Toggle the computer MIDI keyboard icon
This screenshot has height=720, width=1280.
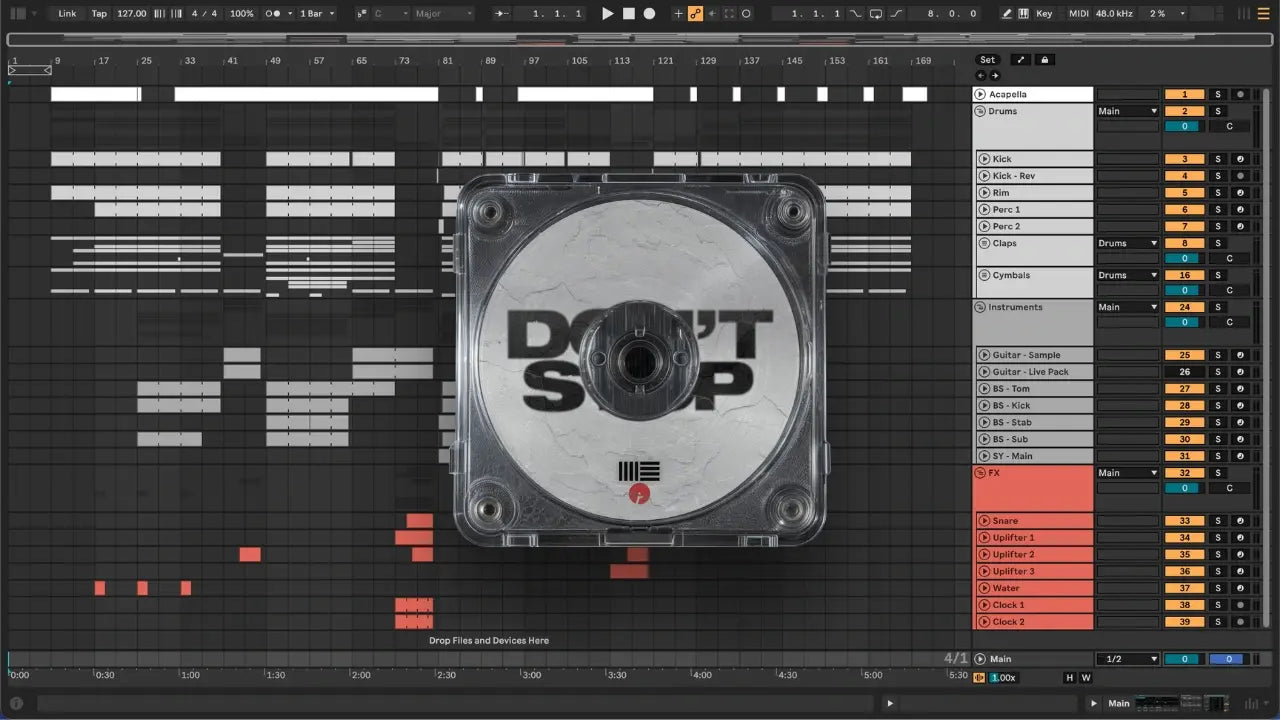coord(1023,14)
